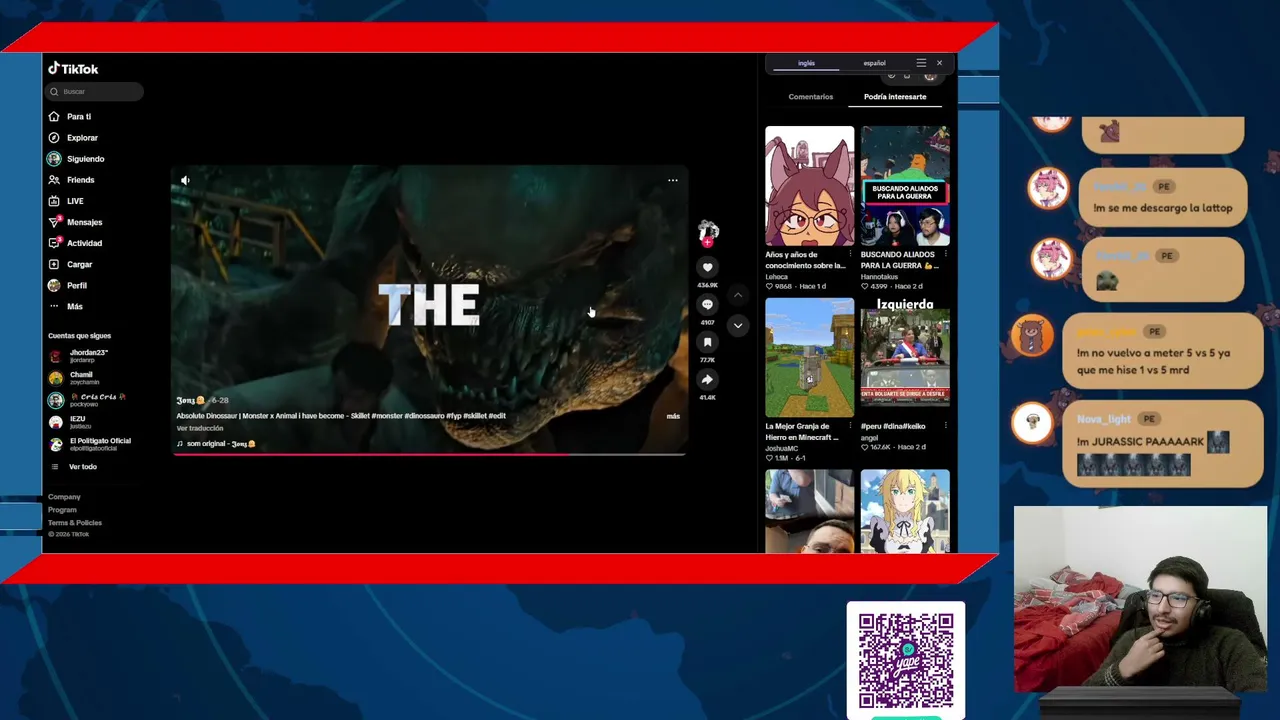
Task: Open options for Años y años video card
Action: (850, 254)
